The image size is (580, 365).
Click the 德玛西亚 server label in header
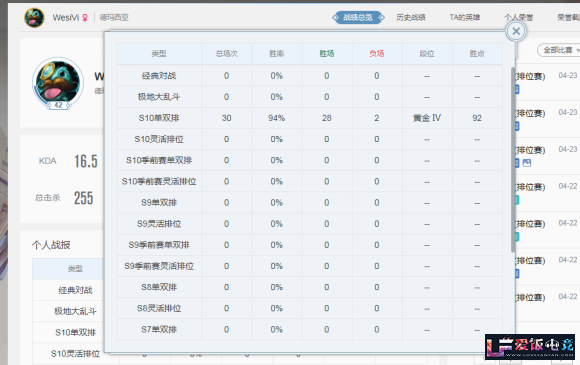[x=114, y=17]
